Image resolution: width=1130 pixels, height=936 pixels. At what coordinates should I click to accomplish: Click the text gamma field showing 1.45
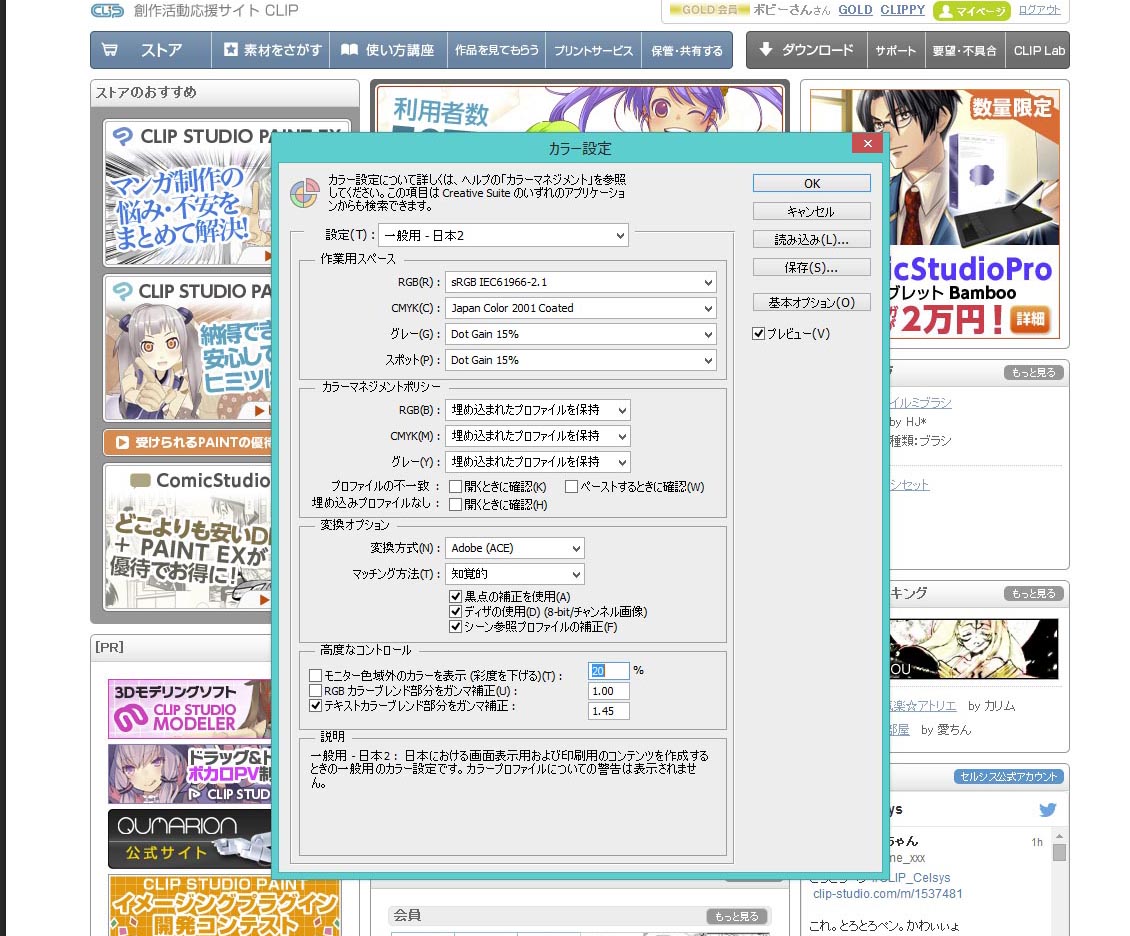pos(609,711)
